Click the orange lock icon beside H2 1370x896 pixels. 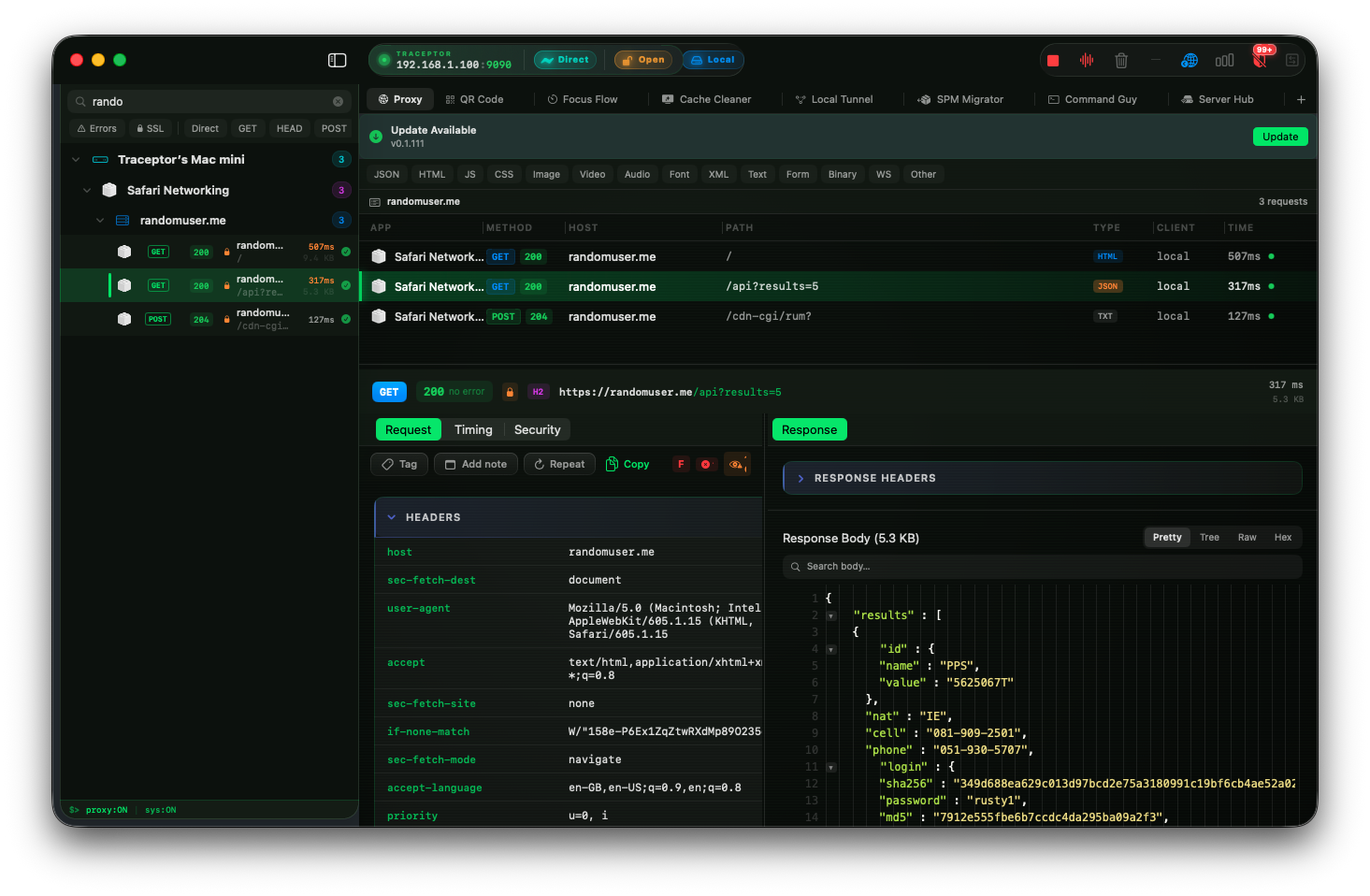tap(510, 392)
